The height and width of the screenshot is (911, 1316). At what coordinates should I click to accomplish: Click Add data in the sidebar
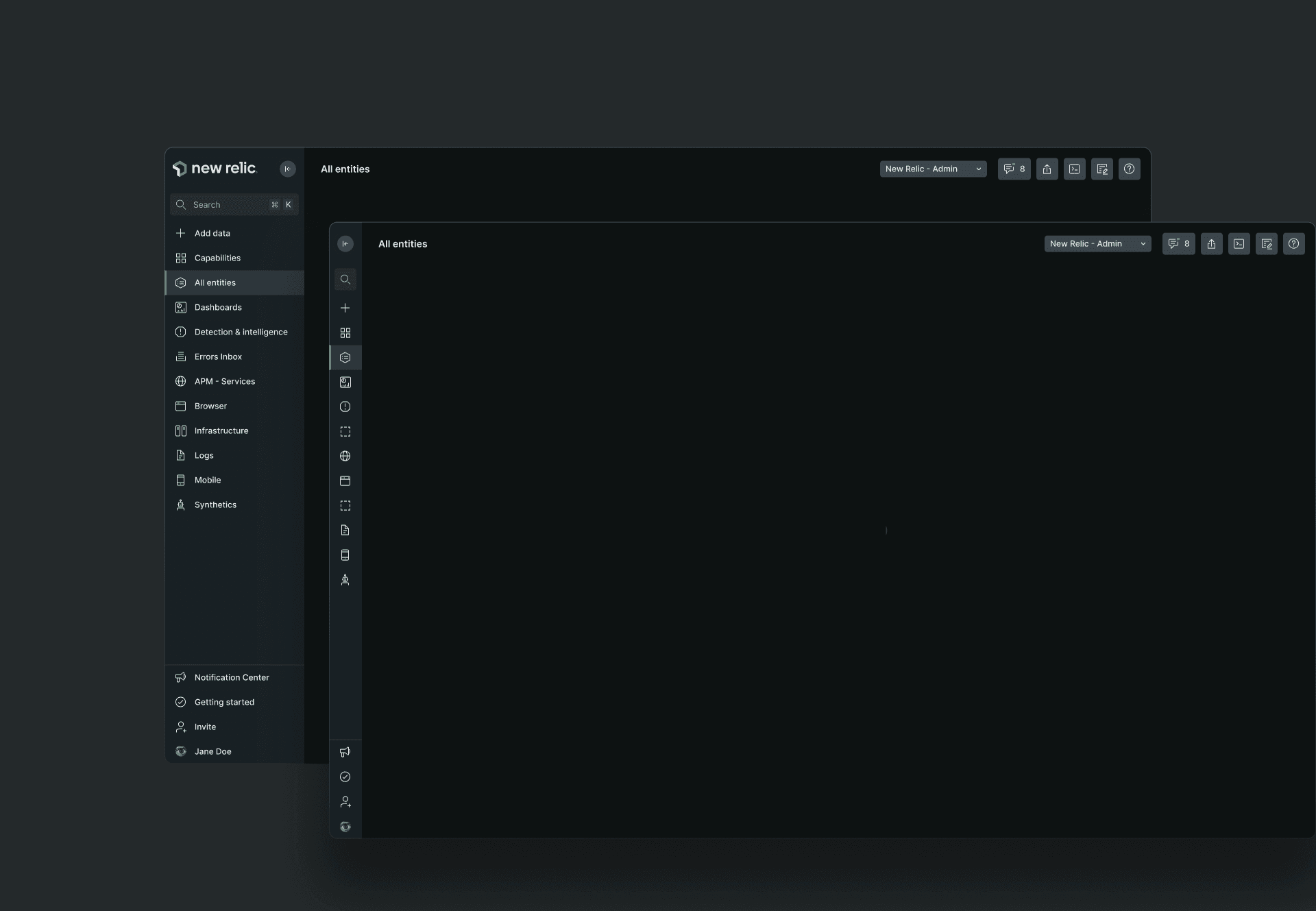212,233
